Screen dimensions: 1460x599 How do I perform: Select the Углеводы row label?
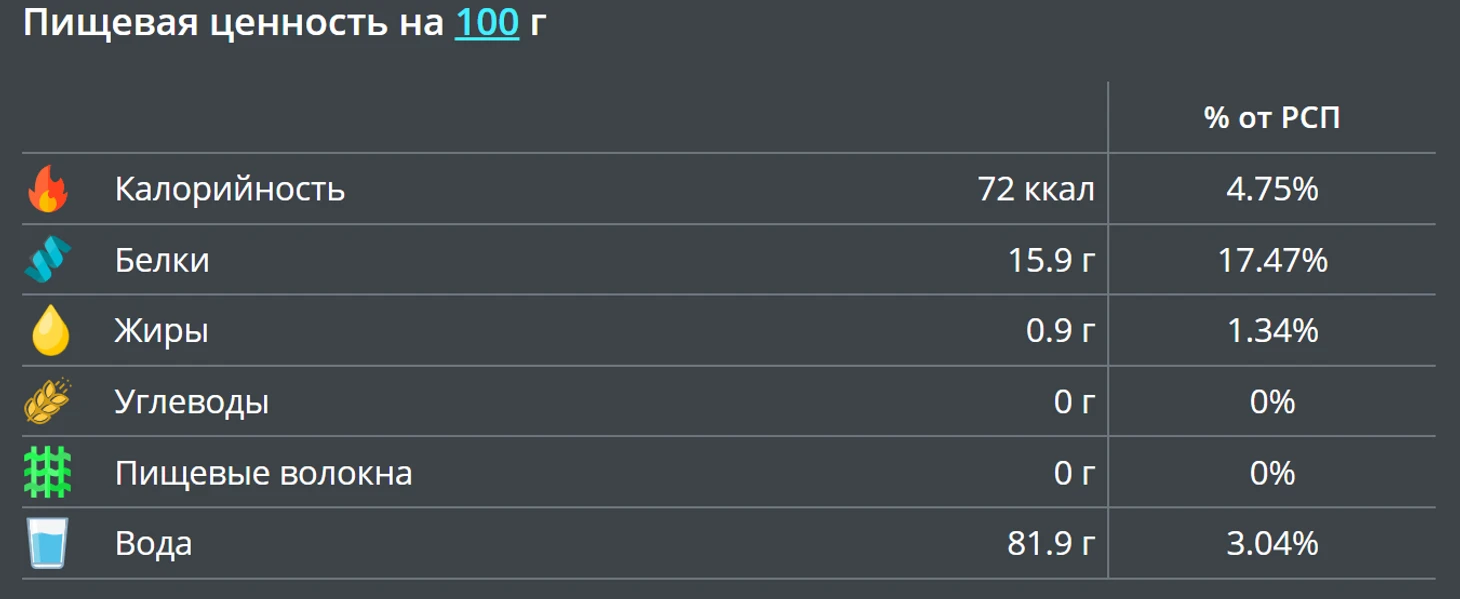(192, 402)
